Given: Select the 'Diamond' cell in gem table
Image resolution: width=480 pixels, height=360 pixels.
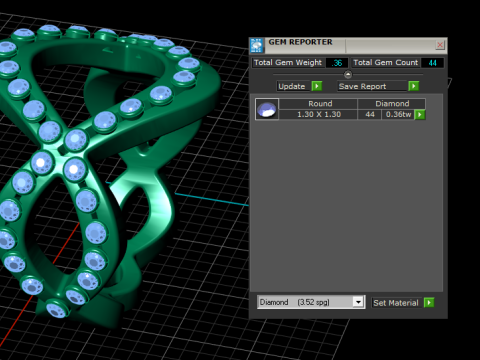Looking at the screenshot, I should coord(391,104).
